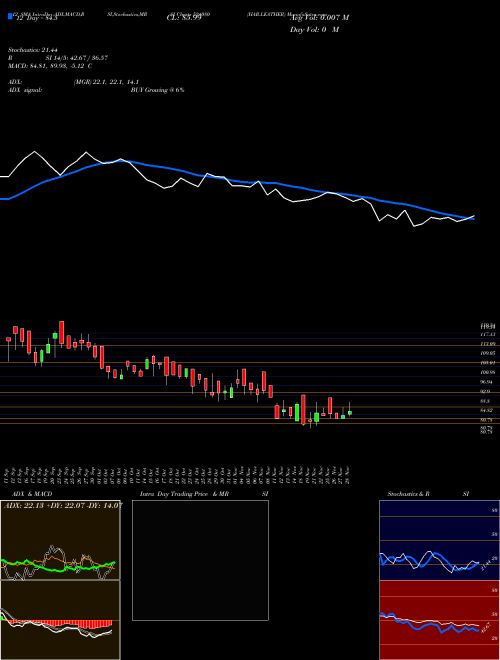Click the ADX indicator chart panel

(60, 540)
